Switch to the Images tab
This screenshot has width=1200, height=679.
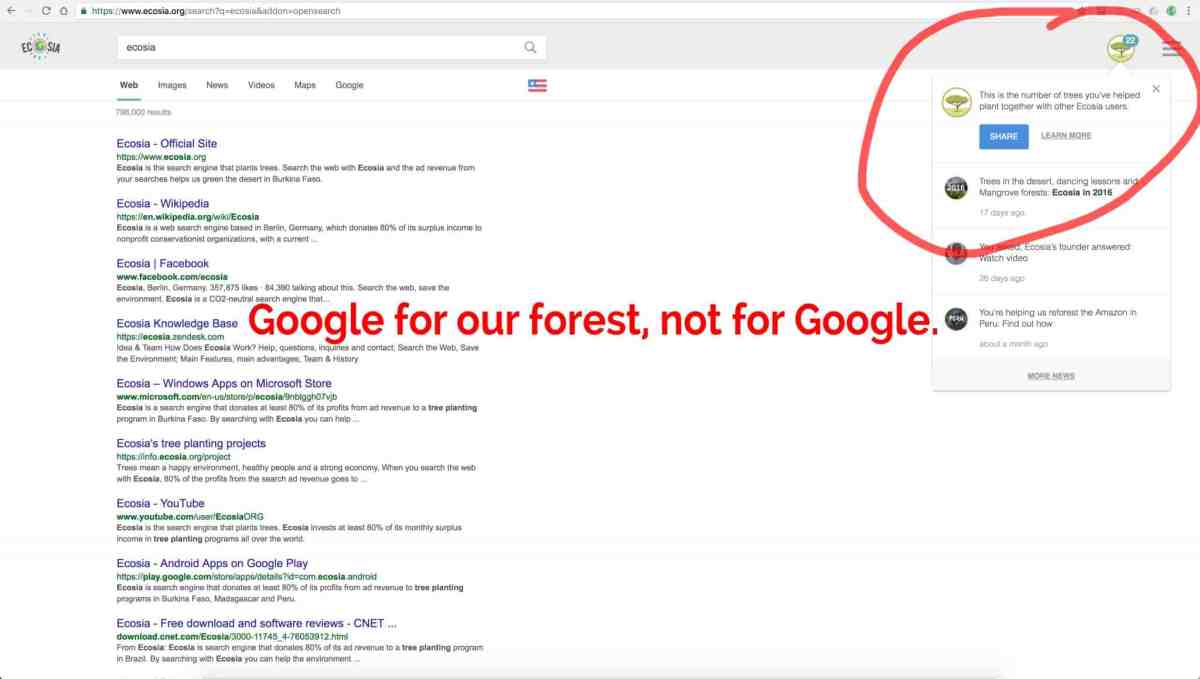click(172, 86)
